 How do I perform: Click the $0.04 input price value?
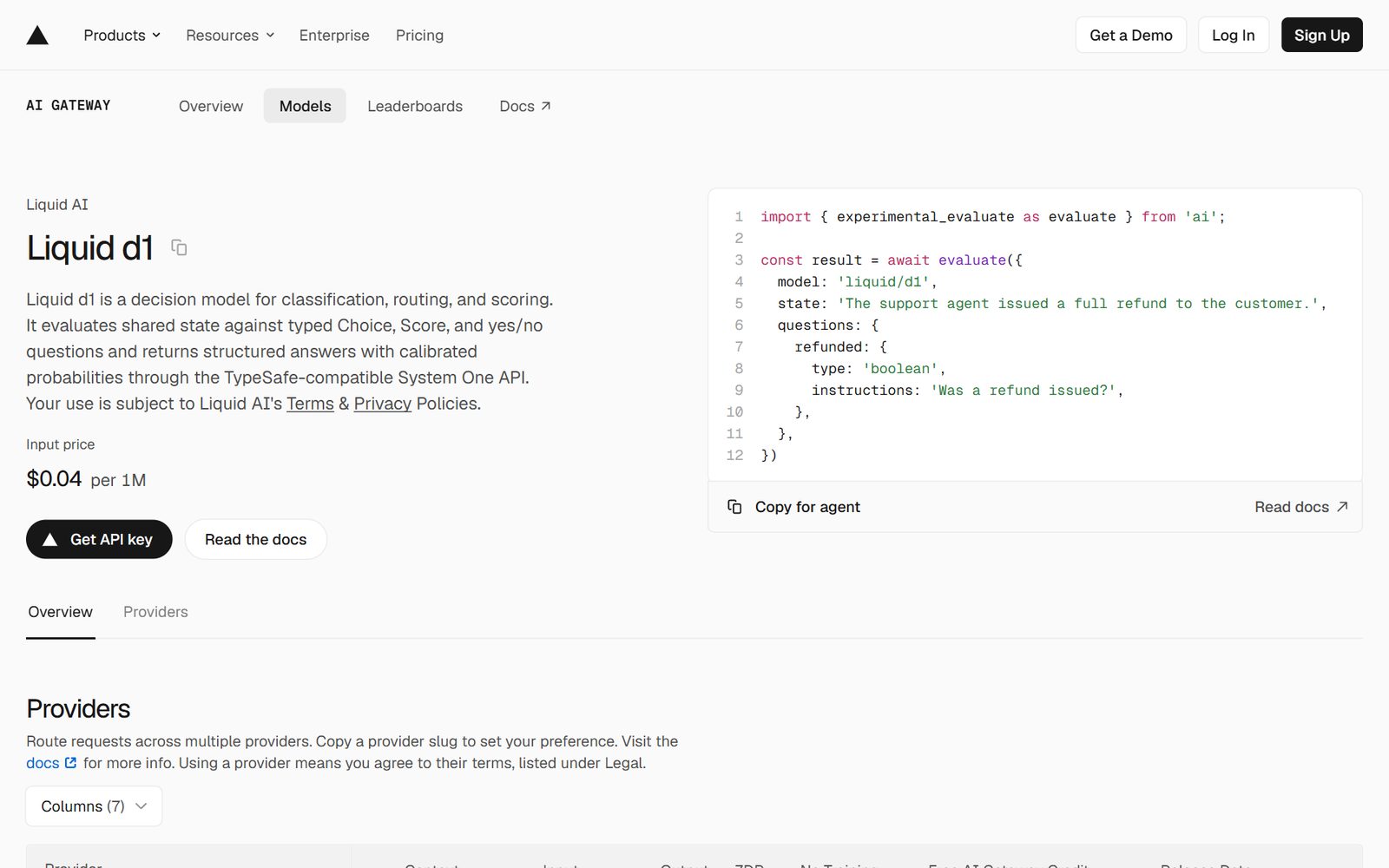[x=54, y=479]
